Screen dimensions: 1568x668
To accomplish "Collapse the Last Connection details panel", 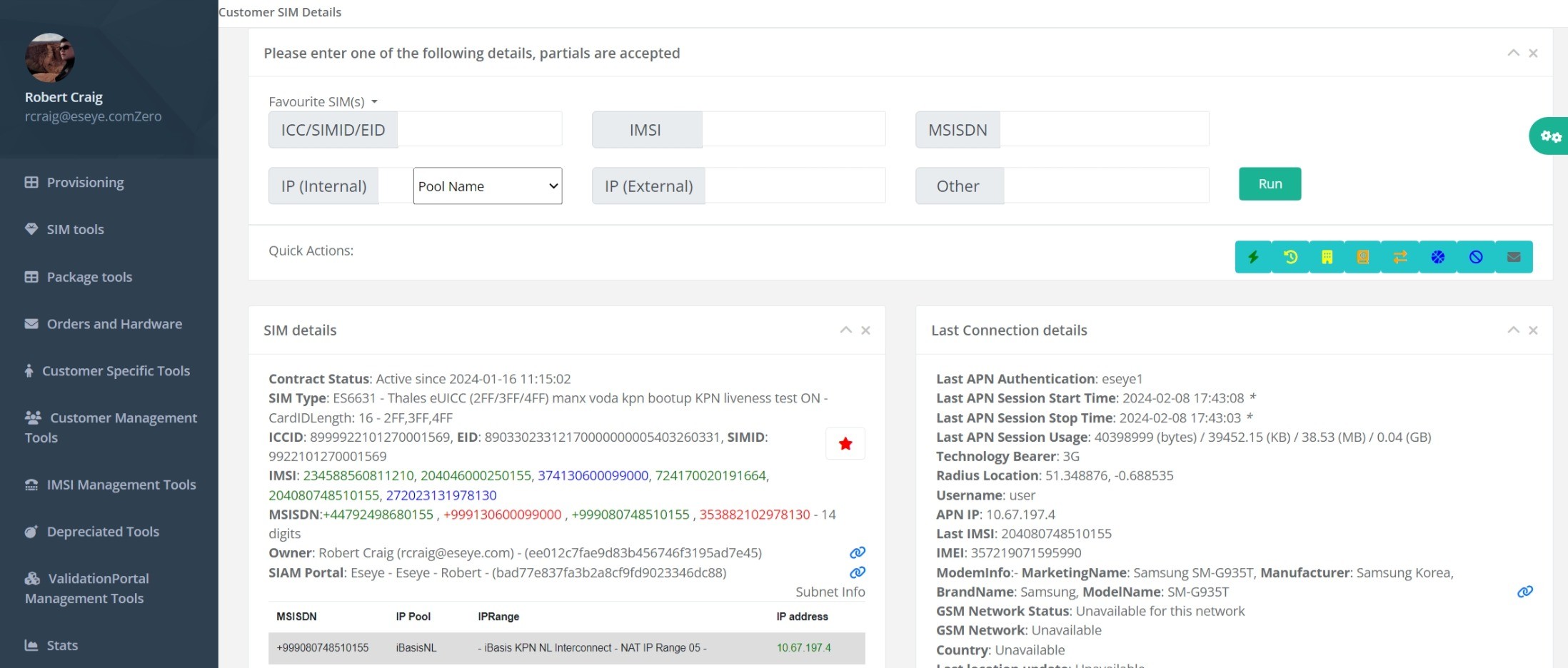I will click(1514, 330).
